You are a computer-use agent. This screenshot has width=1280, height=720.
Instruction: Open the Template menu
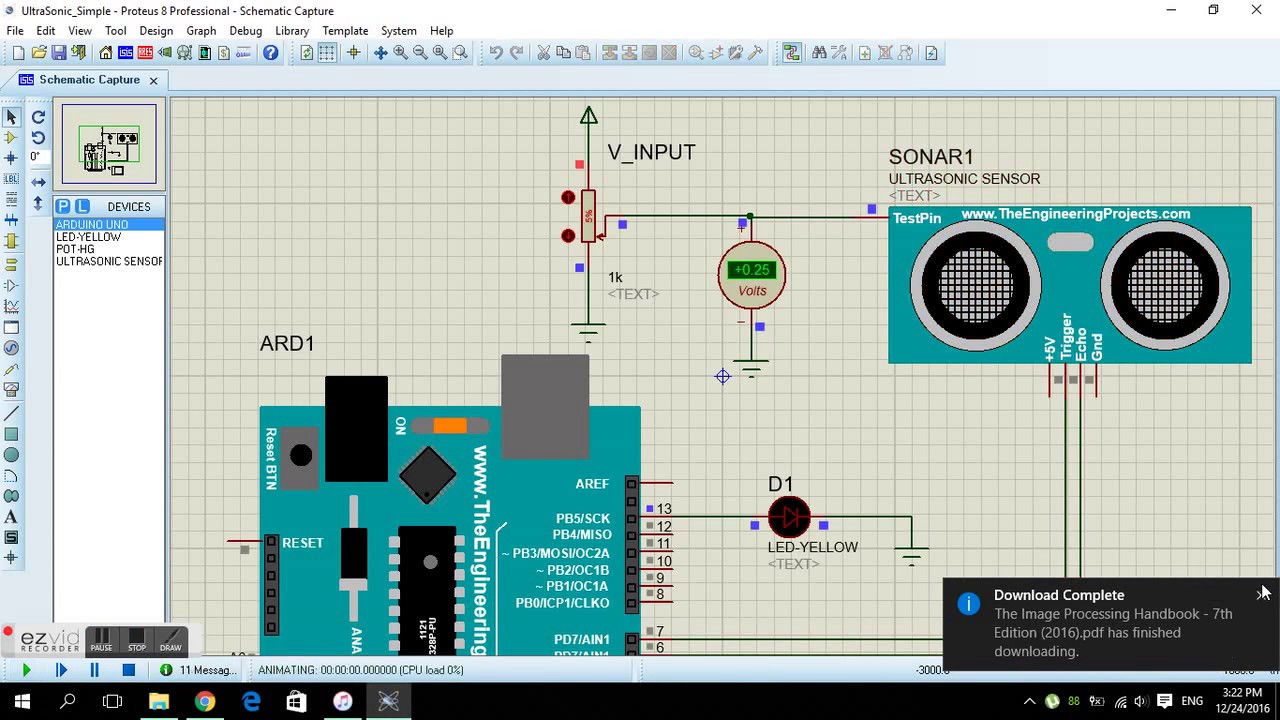point(345,31)
